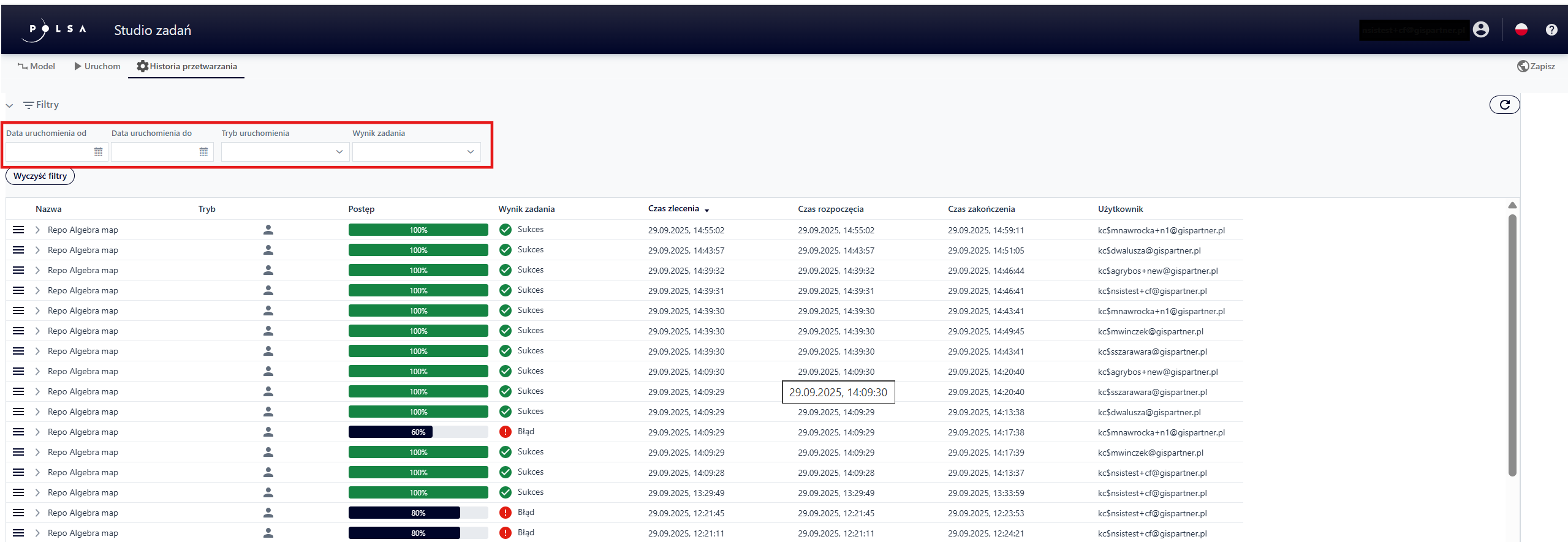Click hamburger menu of first table row

click(x=18, y=230)
